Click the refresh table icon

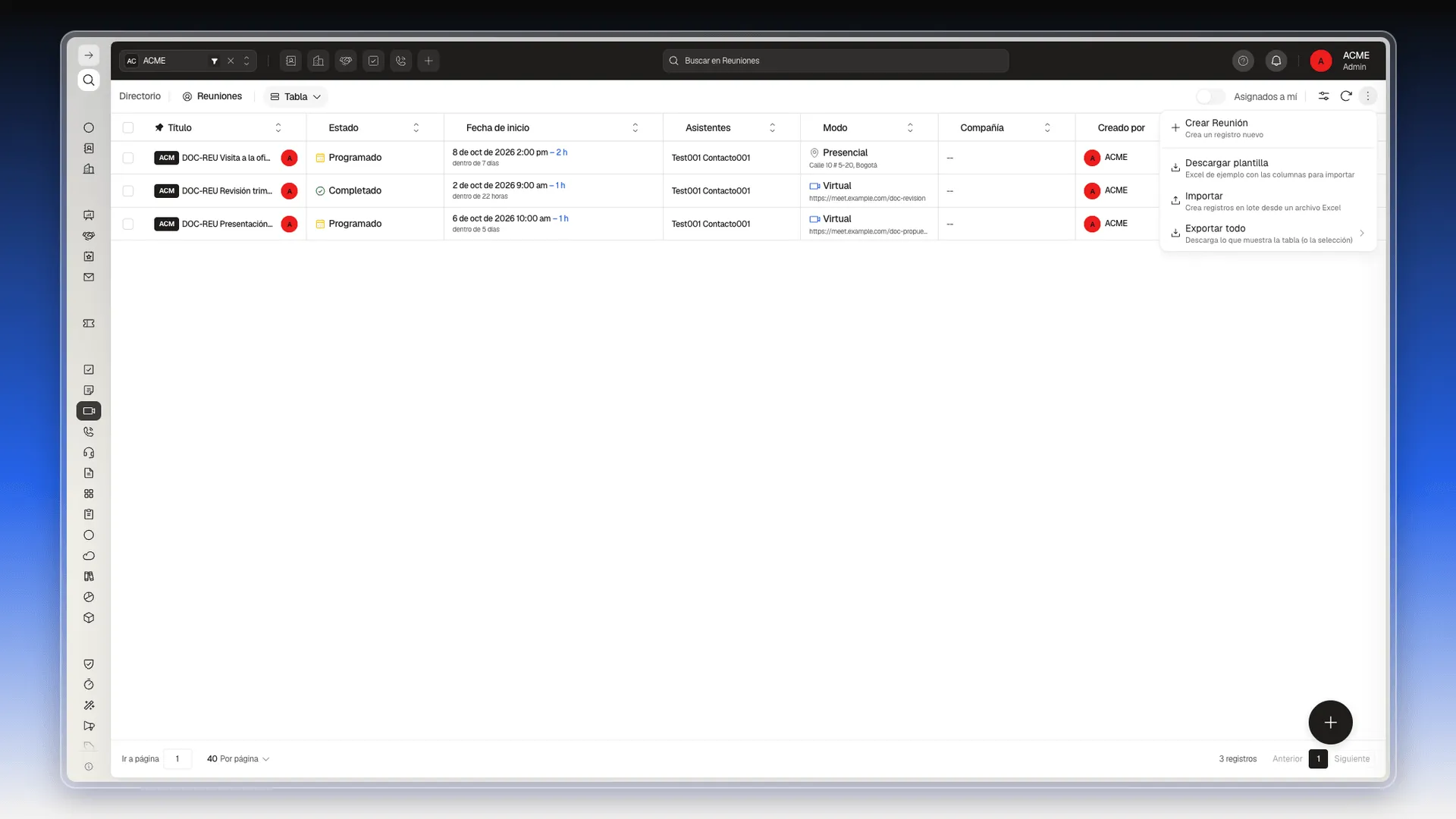click(1346, 96)
